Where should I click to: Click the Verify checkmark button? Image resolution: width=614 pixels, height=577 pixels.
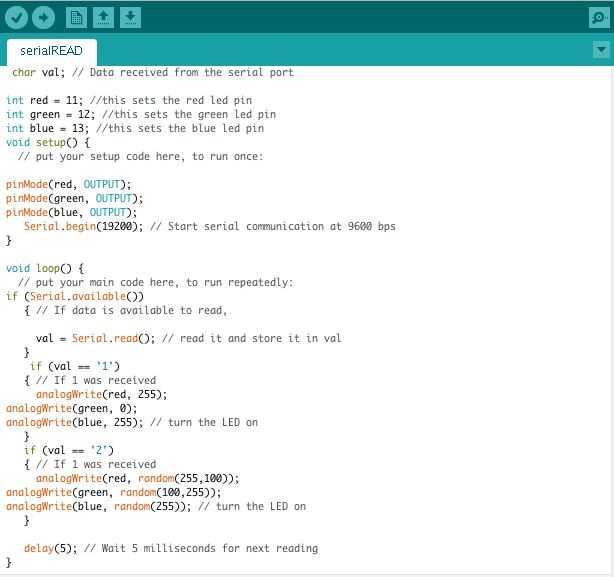tap(16, 18)
